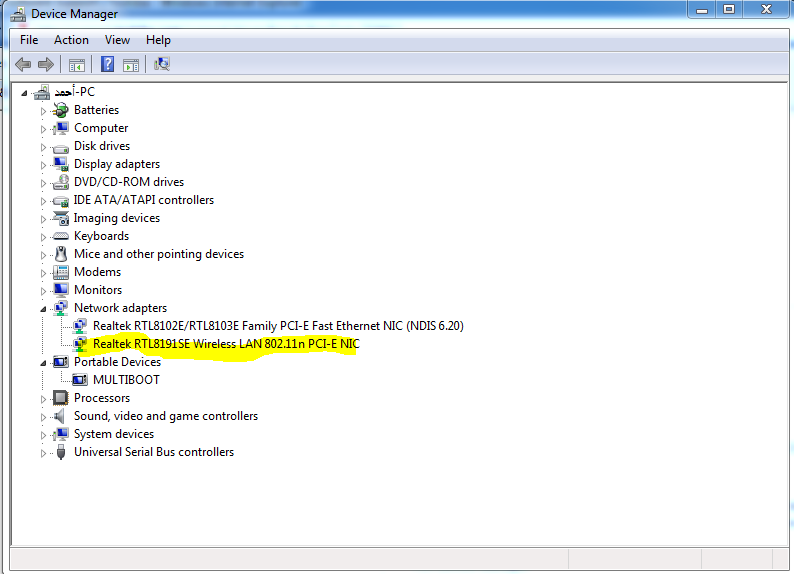Toggle the Action pane toolbar icon
This screenshot has width=794, height=574.
tap(131, 65)
